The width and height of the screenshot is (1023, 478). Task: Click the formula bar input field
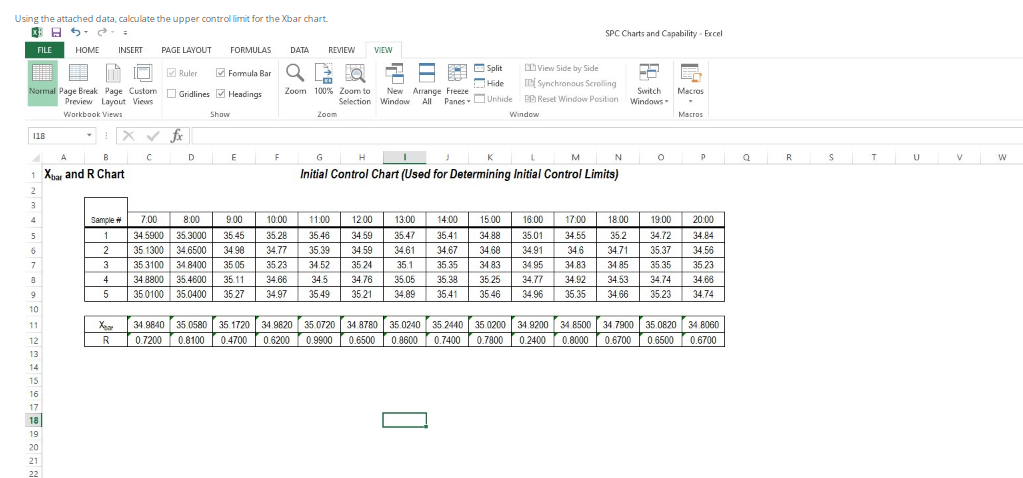[x=607, y=136]
